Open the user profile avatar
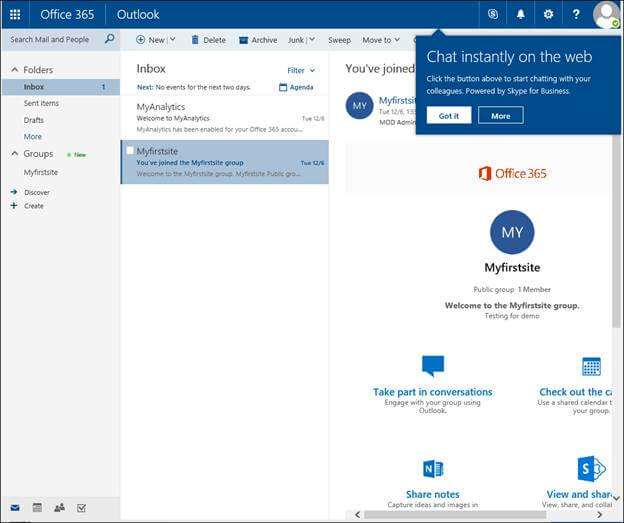Screen dimensions: 624x523 coord(606,15)
